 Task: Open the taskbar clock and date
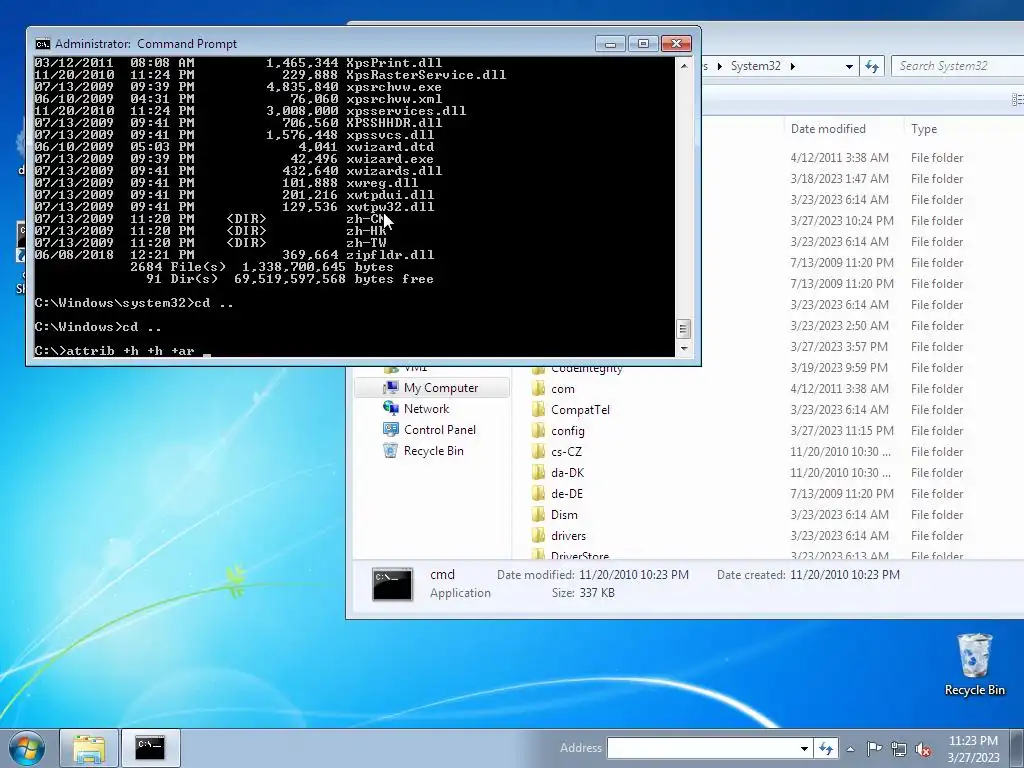(x=973, y=749)
